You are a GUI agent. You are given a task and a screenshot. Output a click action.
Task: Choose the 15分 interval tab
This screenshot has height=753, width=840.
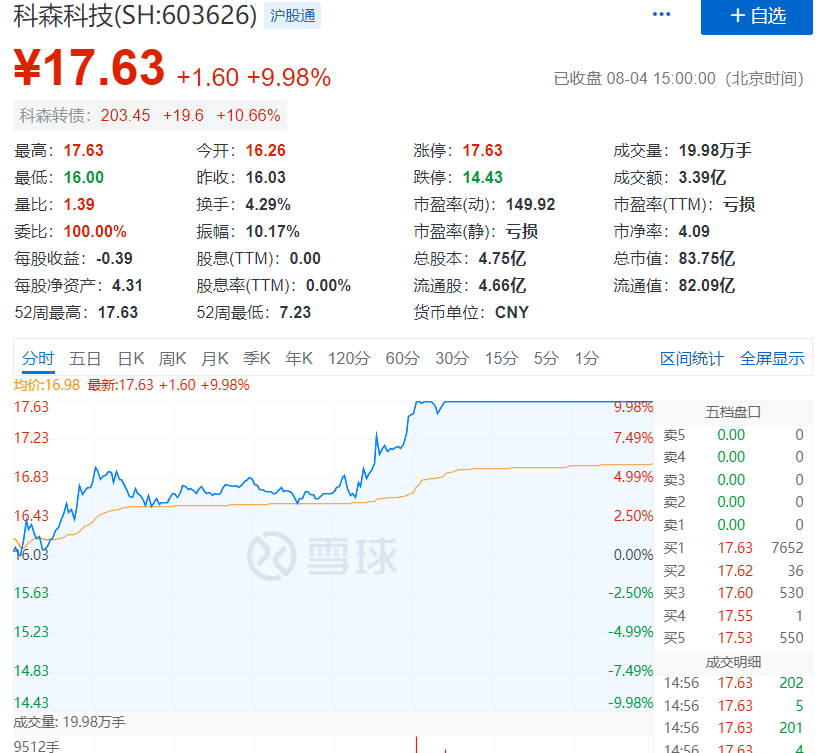501,358
